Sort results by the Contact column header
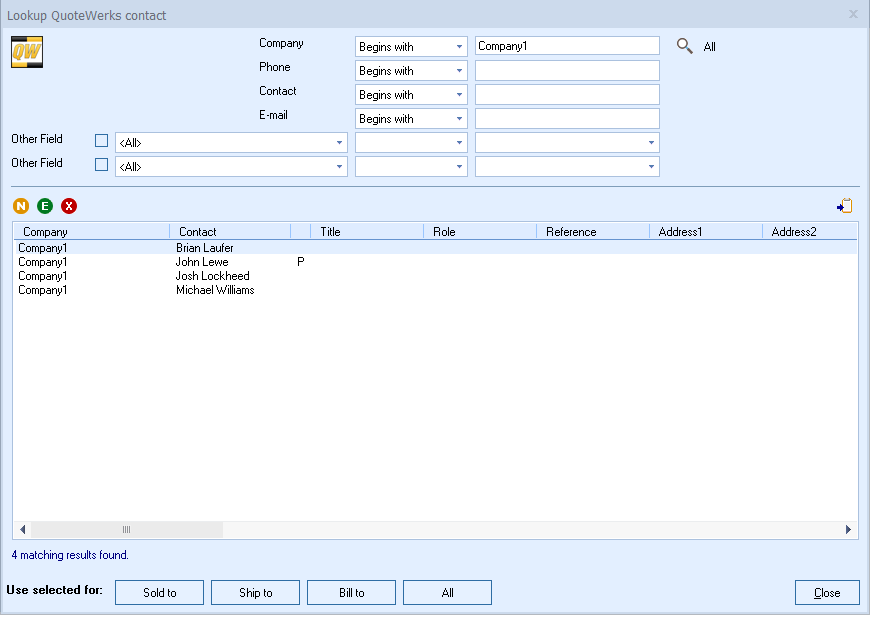 click(229, 232)
